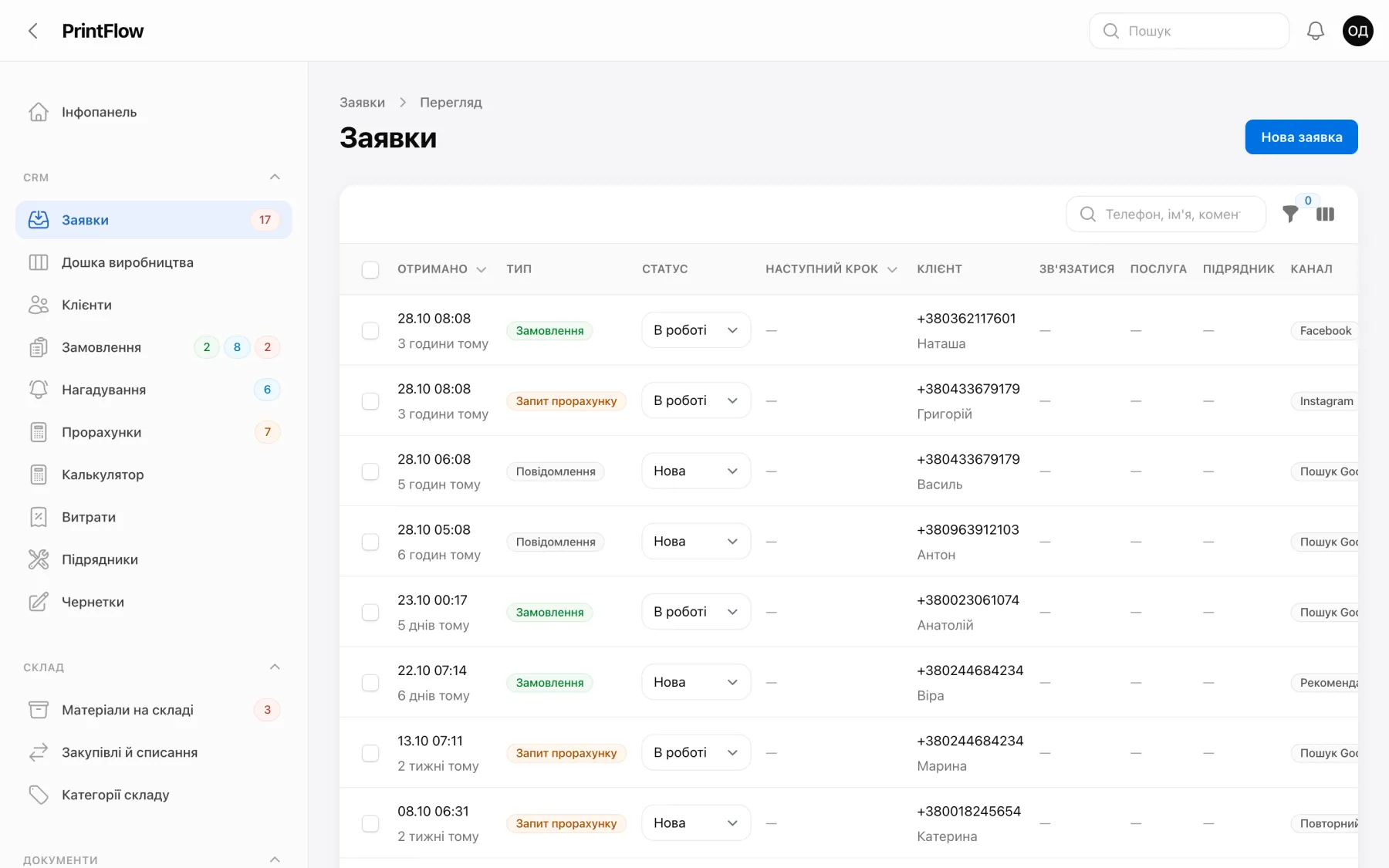Open status dropdown for Василь's request
Screen dimensions: 1389x868
(x=696, y=471)
